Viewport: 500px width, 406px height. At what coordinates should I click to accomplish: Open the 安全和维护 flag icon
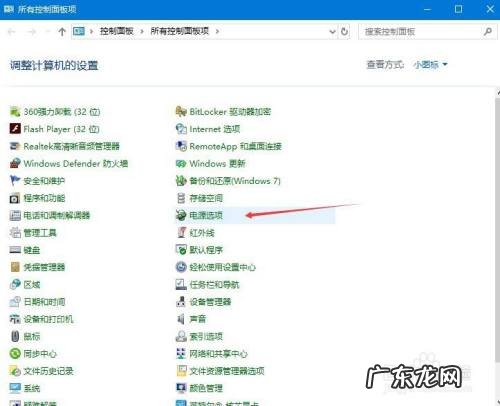15,181
